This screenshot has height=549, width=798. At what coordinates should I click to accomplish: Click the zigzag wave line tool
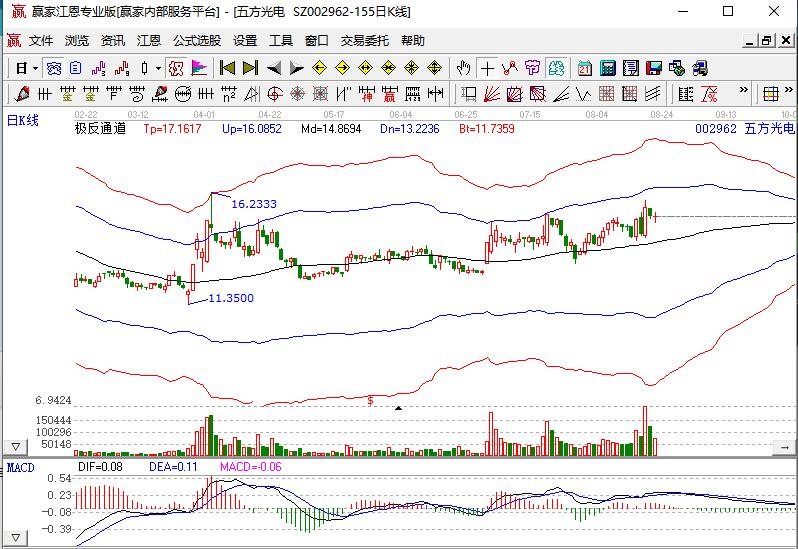(x=583, y=94)
